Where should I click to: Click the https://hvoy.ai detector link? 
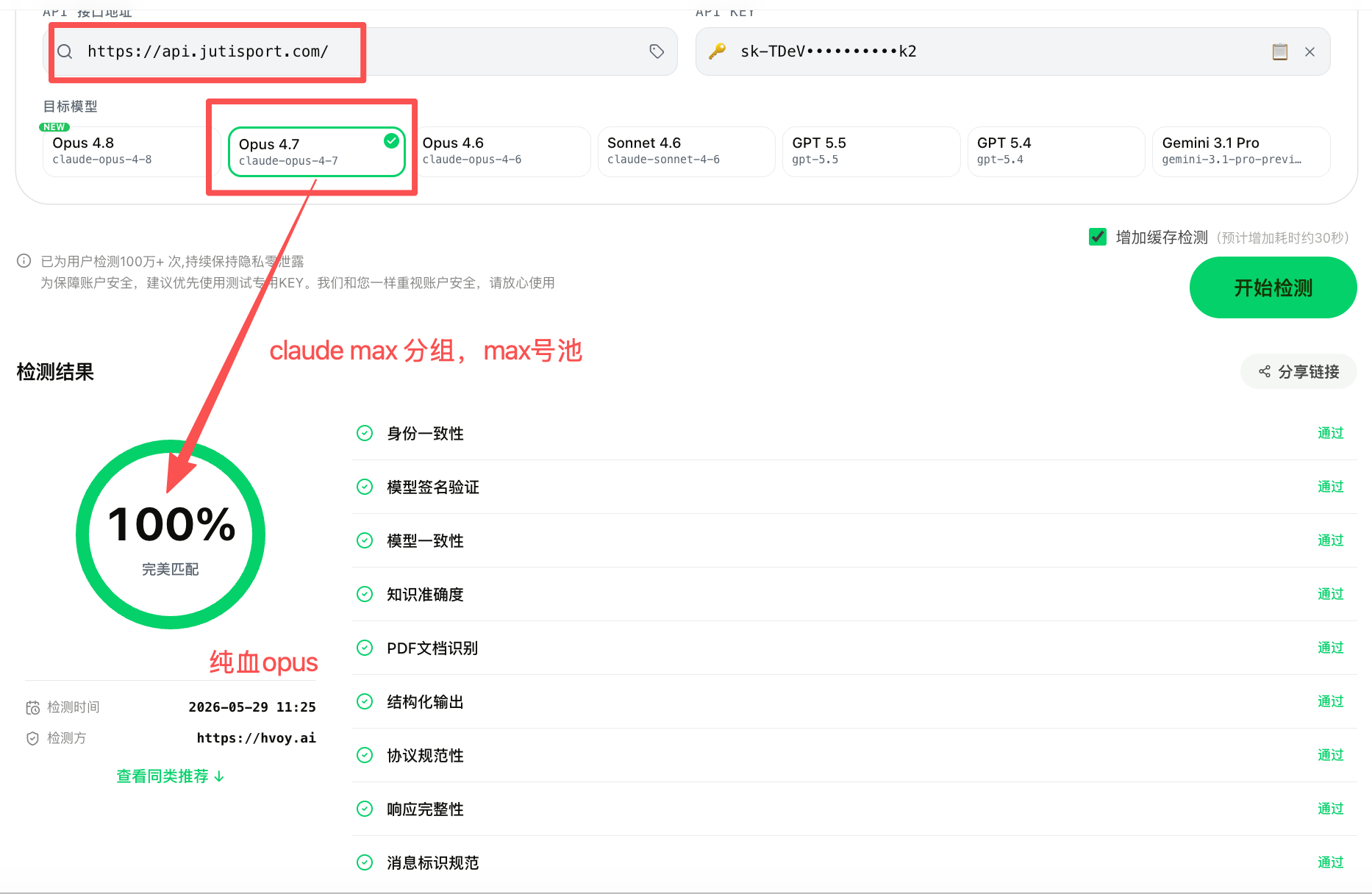pos(256,738)
